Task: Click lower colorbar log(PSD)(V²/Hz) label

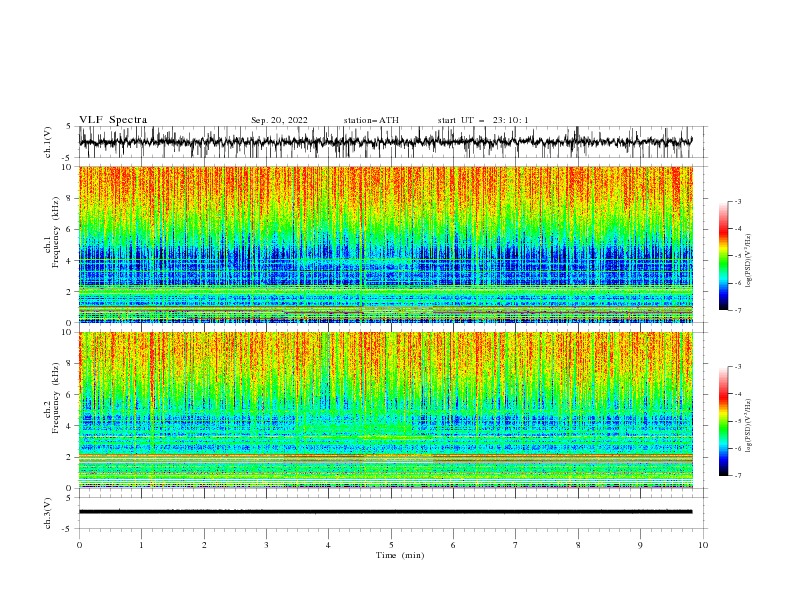Action: click(x=749, y=426)
